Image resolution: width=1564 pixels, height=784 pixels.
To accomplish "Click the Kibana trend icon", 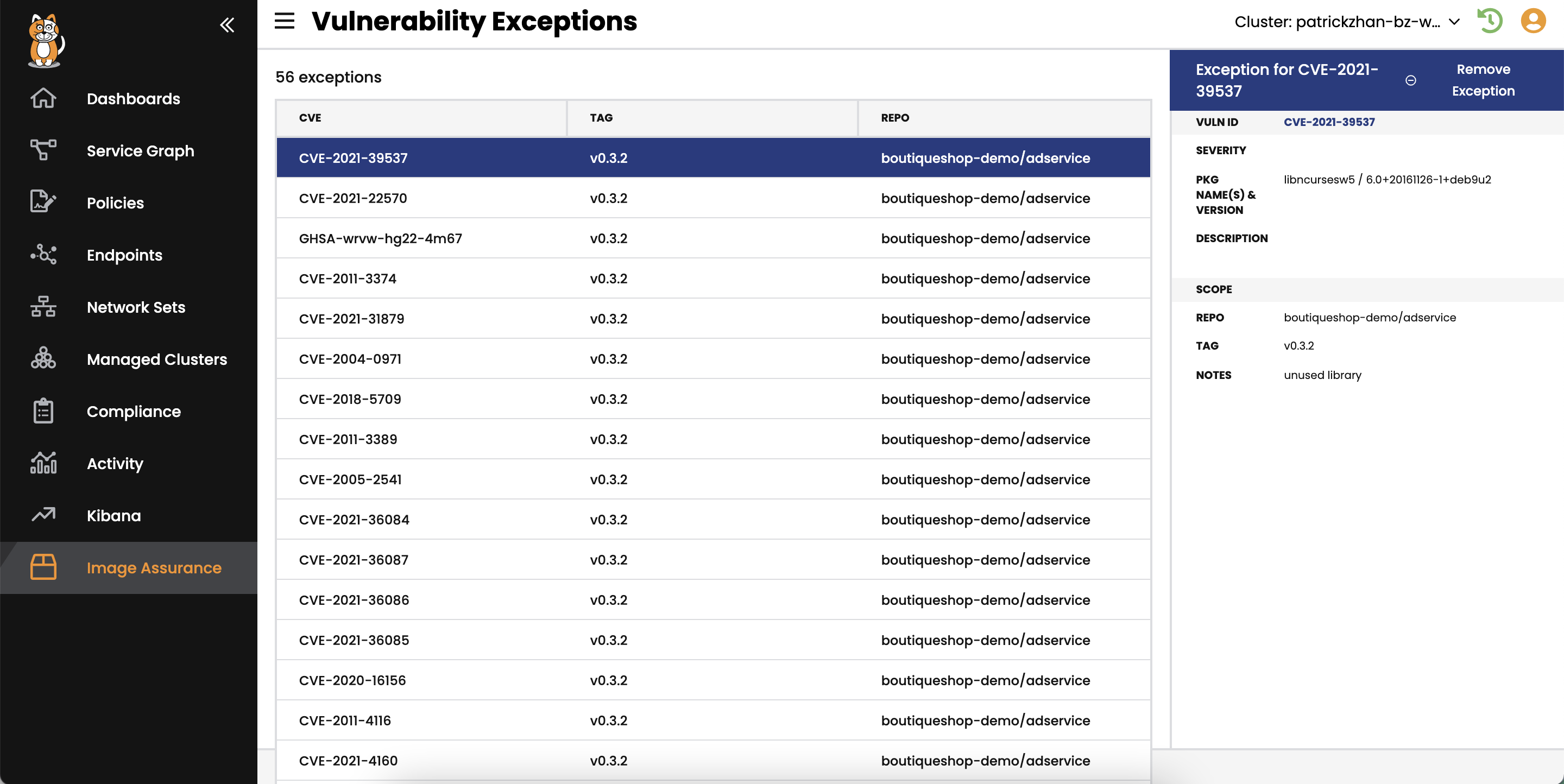I will pos(43,515).
